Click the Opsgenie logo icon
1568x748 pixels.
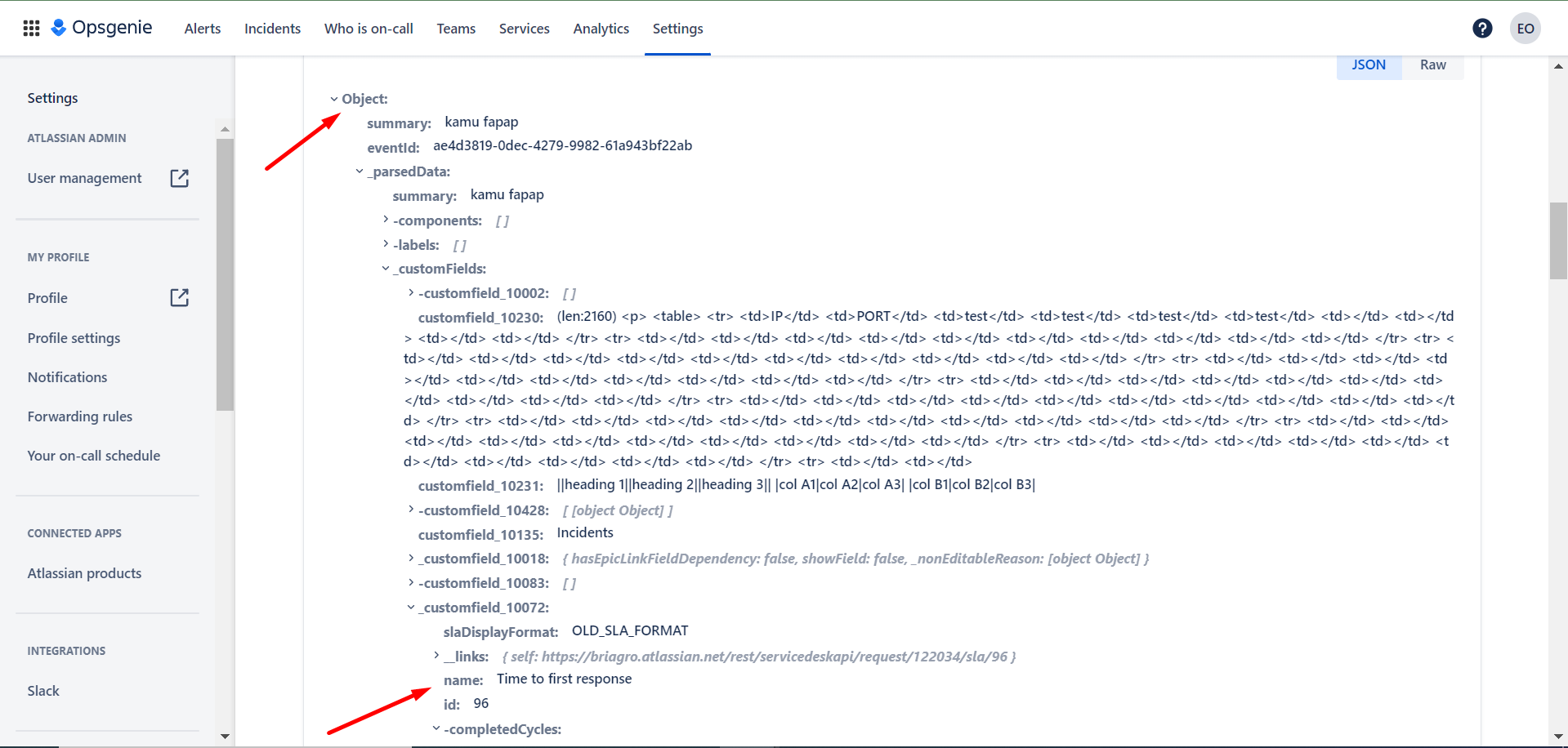tap(59, 27)
